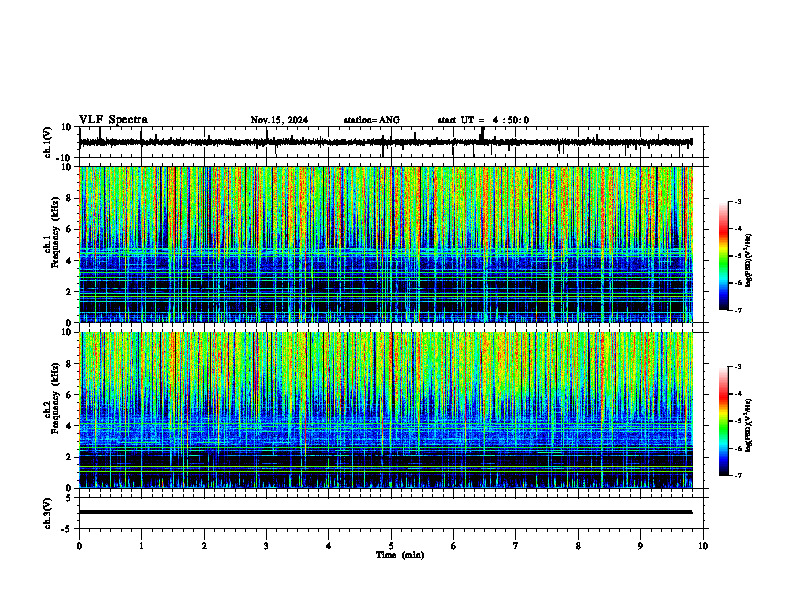Click the ch.3 flat voltage trace
This screenshot has width=792, height=612.
click(386, 512)
